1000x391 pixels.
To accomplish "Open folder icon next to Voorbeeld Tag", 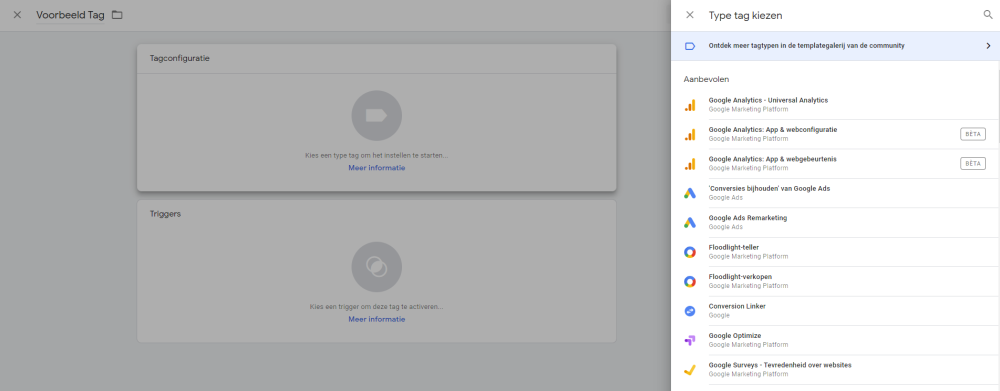I will click(x=117, y=15).
